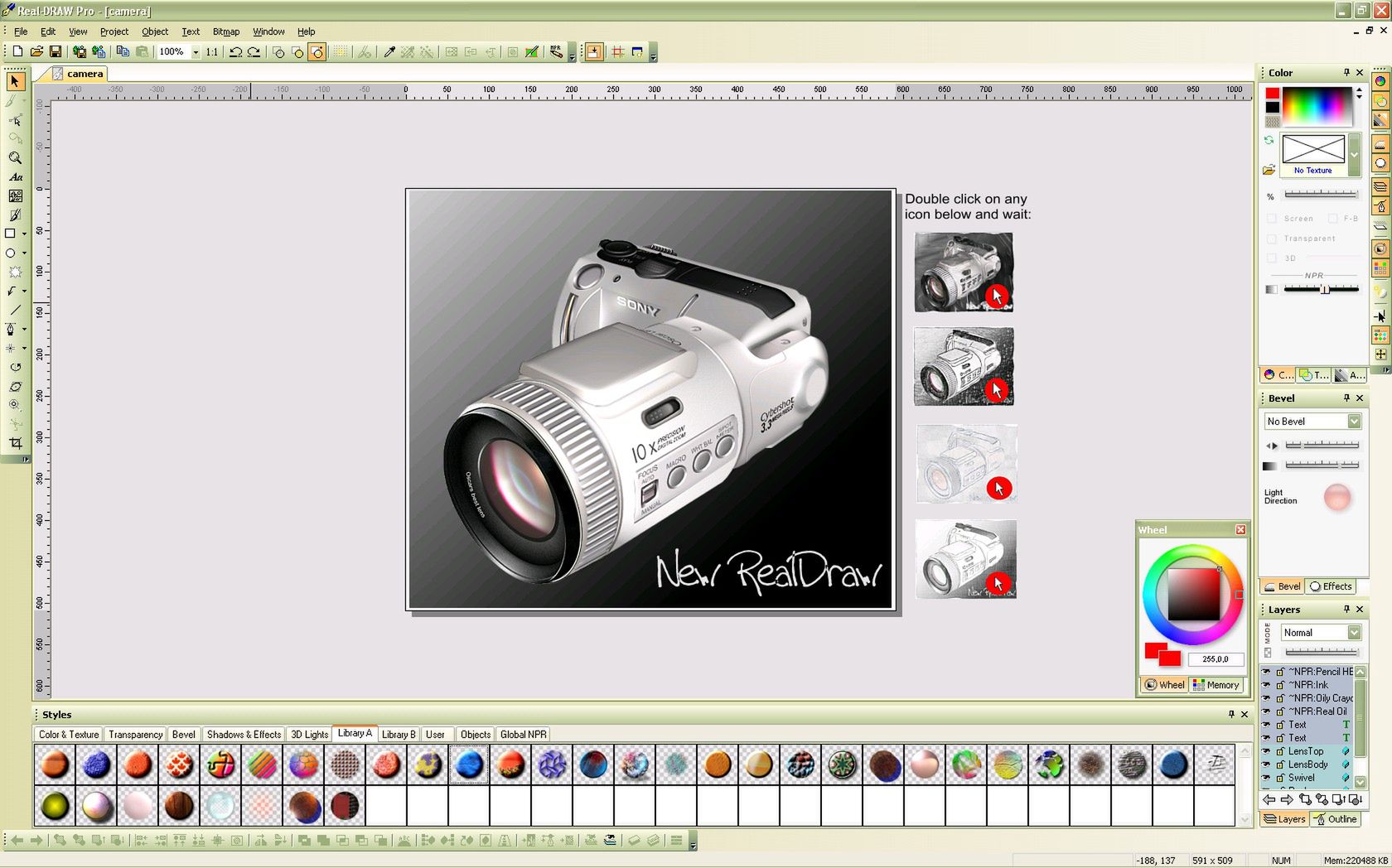The height and width of the screenshot is (868, 1392).
Task: Click the 1:1 actual size button
Action: pyautogui.click(x=212, y=51)
